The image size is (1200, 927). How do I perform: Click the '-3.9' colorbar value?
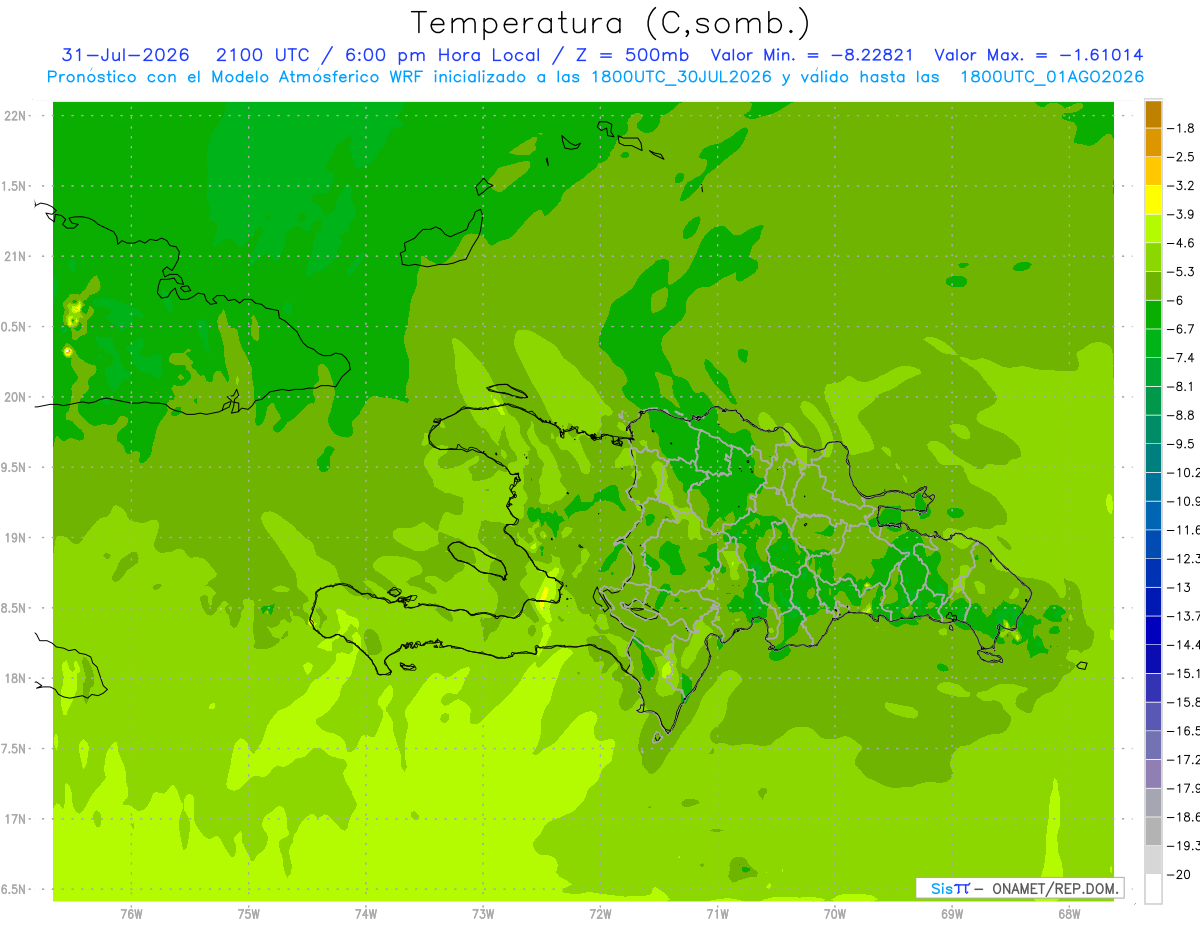click(1182, 214)
